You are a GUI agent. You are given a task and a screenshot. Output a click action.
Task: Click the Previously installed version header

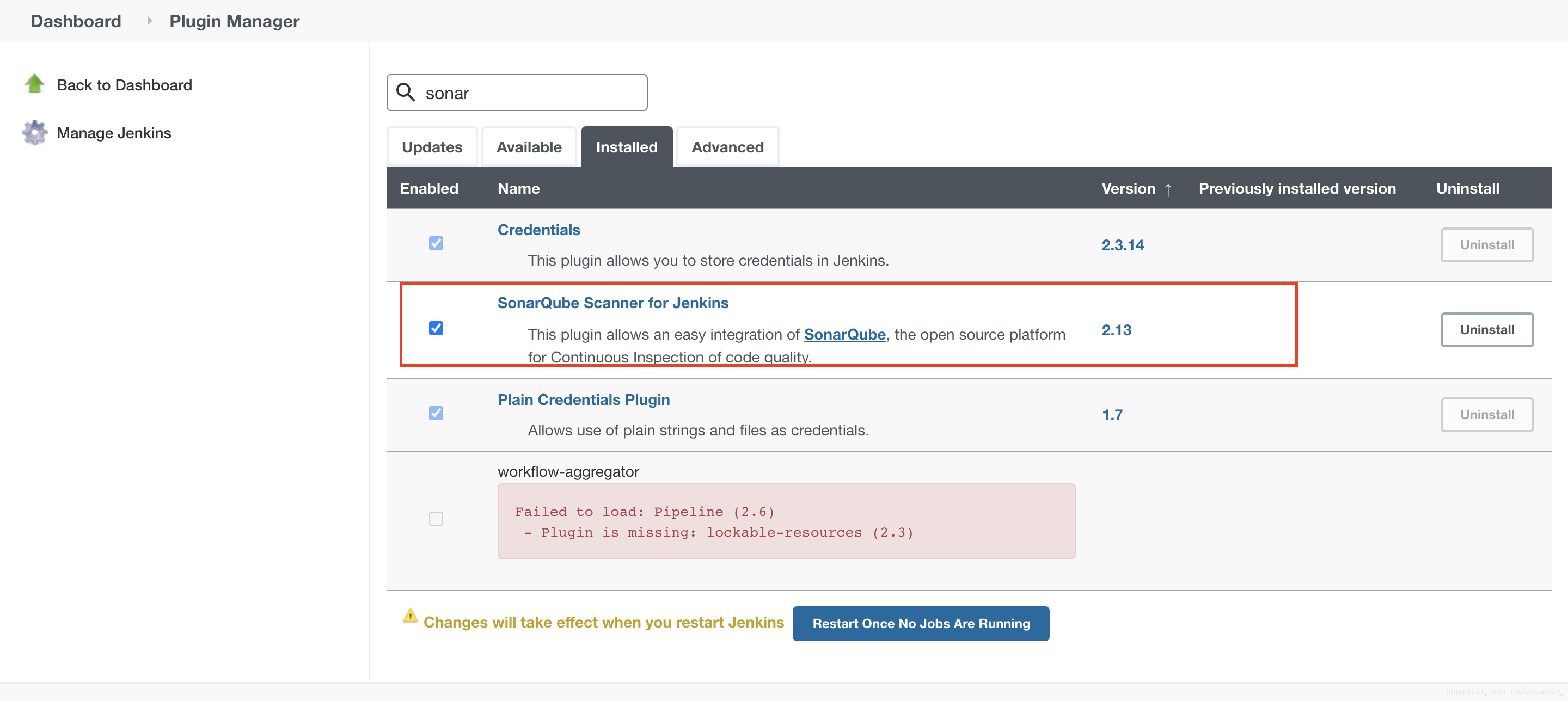click(1297, 189)
